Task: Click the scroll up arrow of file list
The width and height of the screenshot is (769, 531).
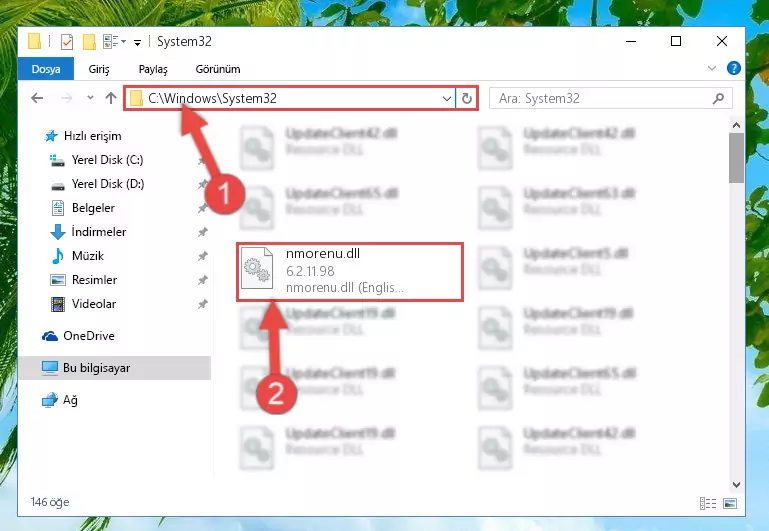Action: pos(736,125)
